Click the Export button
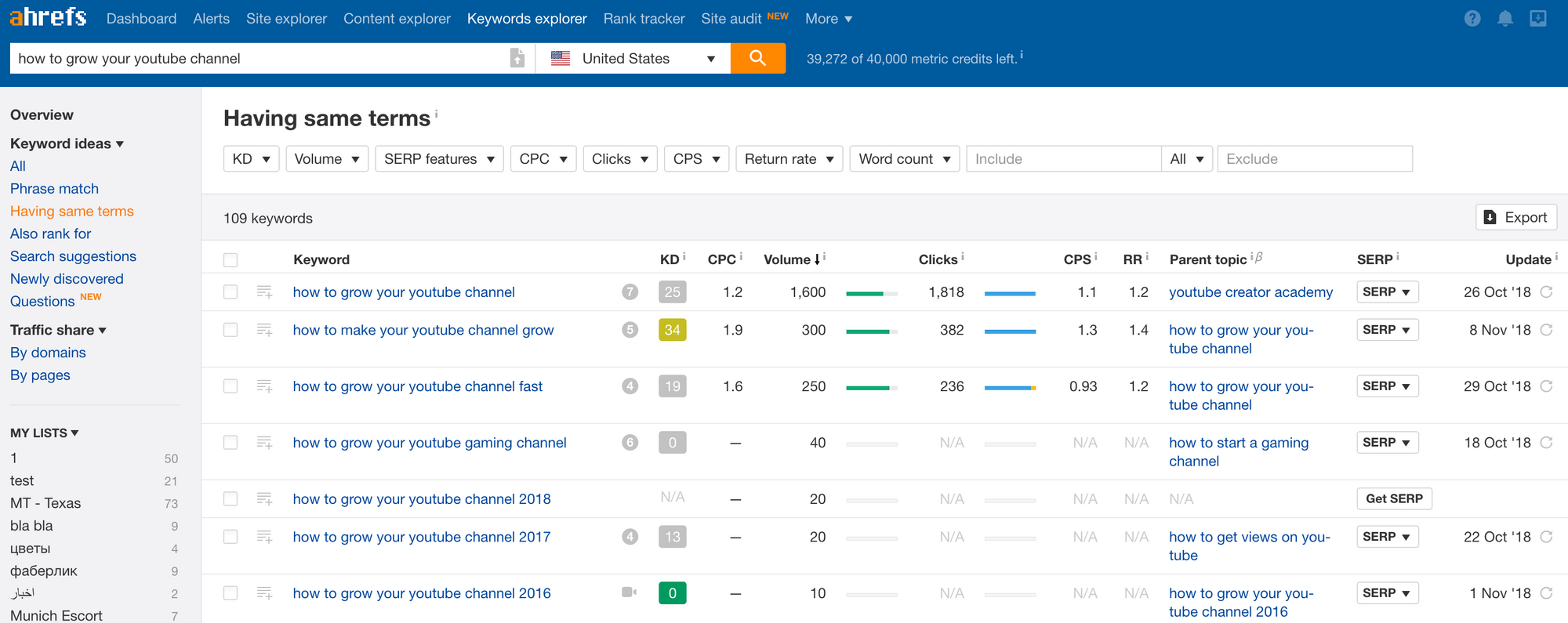This screenshot has height=623, width=1568. click(x=1515, y=218)
